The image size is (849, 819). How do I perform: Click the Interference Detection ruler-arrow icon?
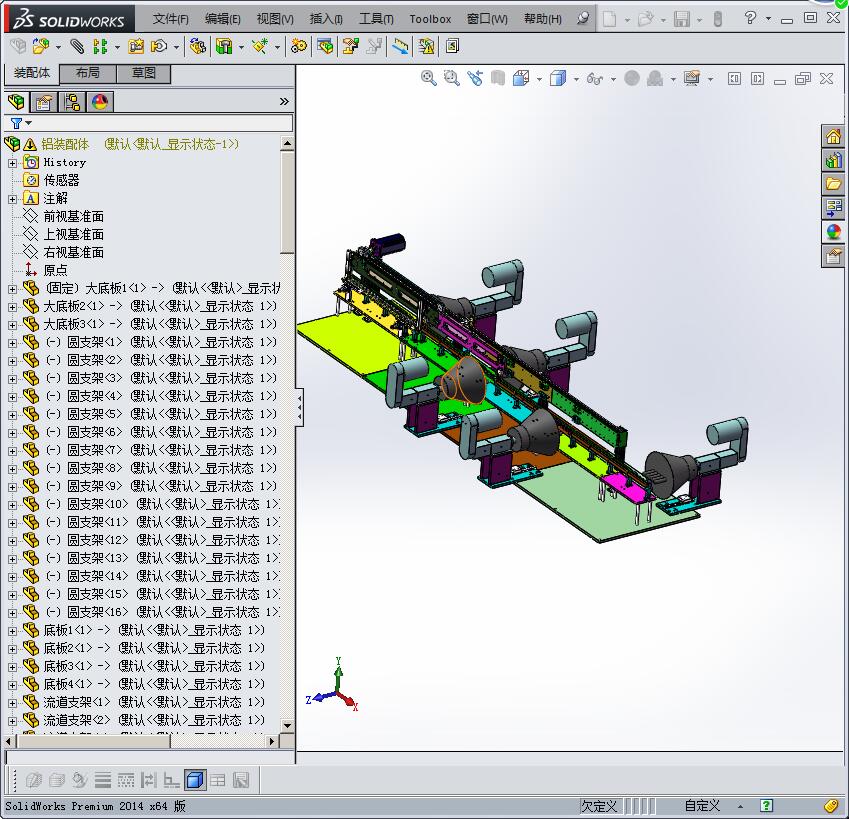coord(400,47)
